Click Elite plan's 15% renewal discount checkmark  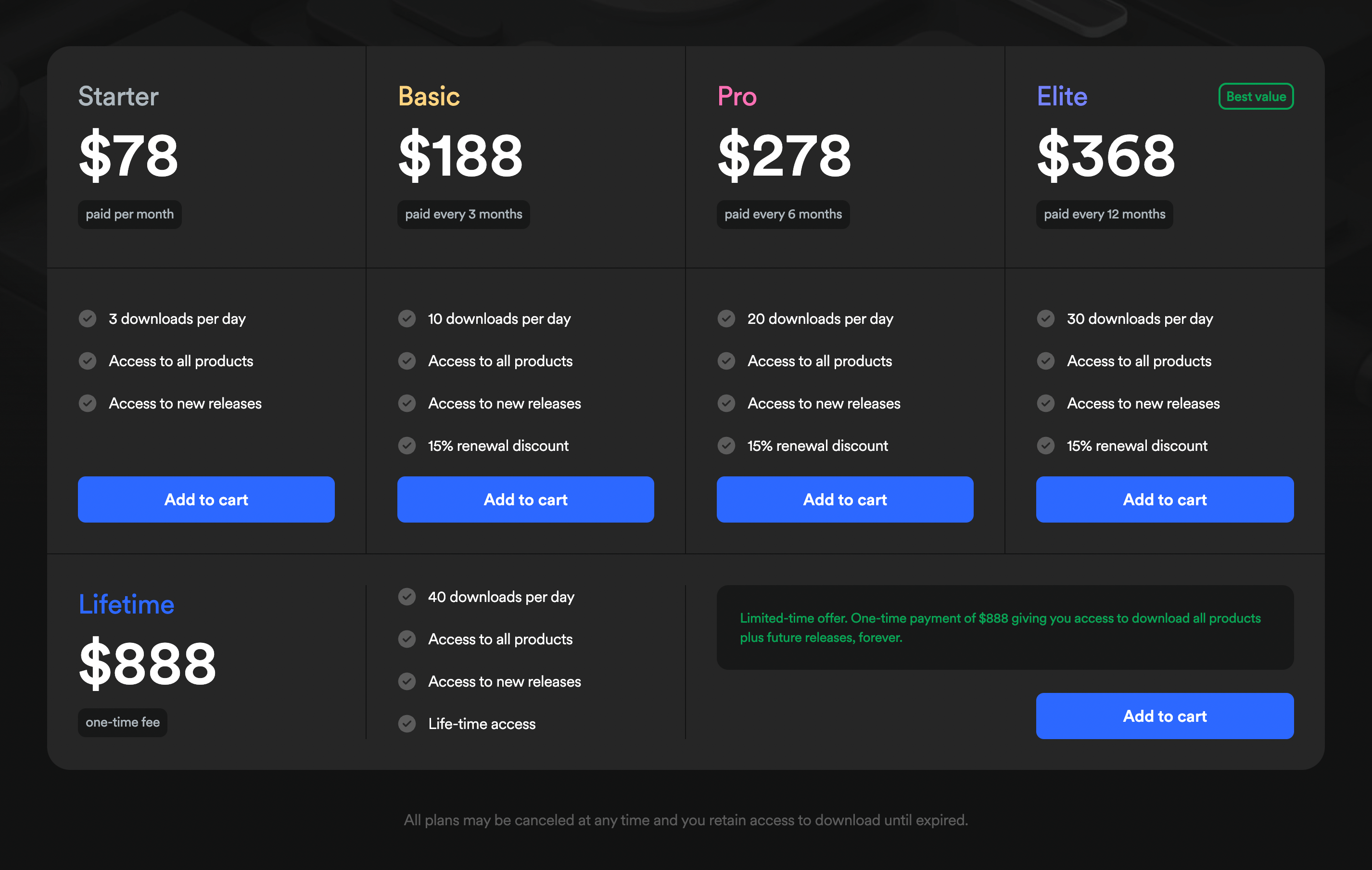click(1045, 446)
